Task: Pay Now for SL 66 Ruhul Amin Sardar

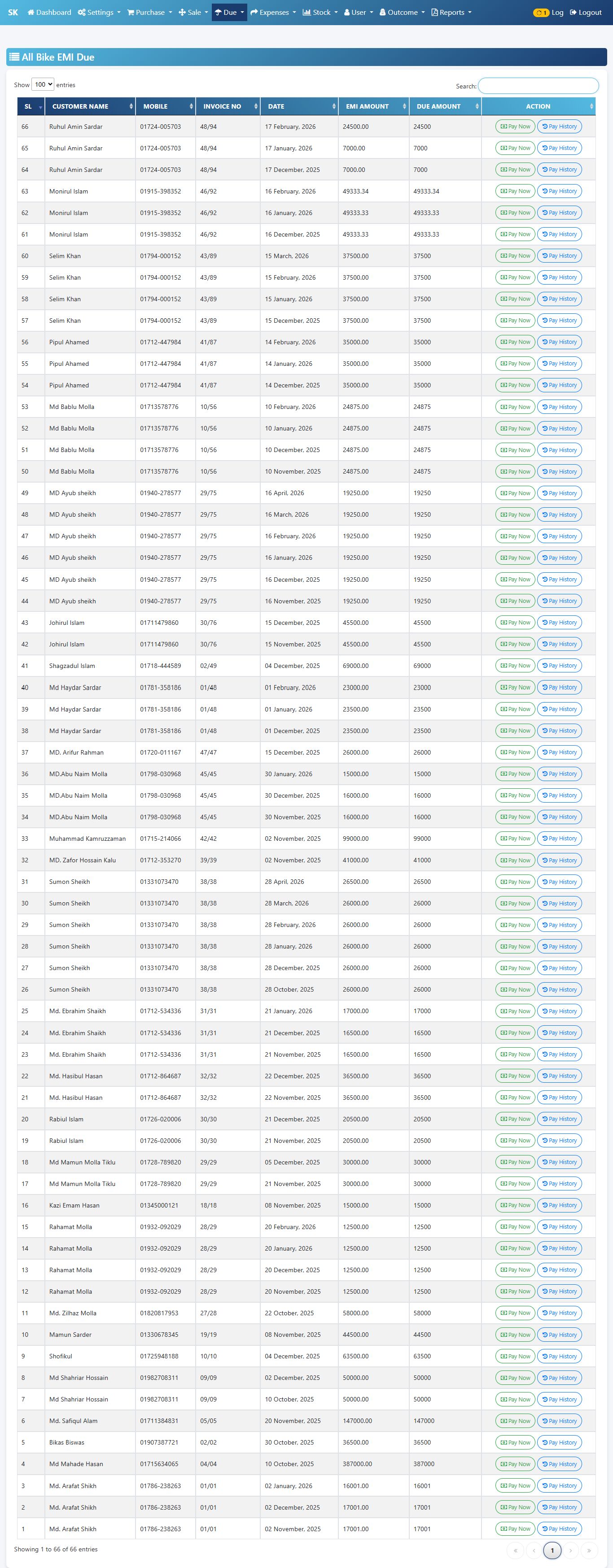Action: pos(515,127)
